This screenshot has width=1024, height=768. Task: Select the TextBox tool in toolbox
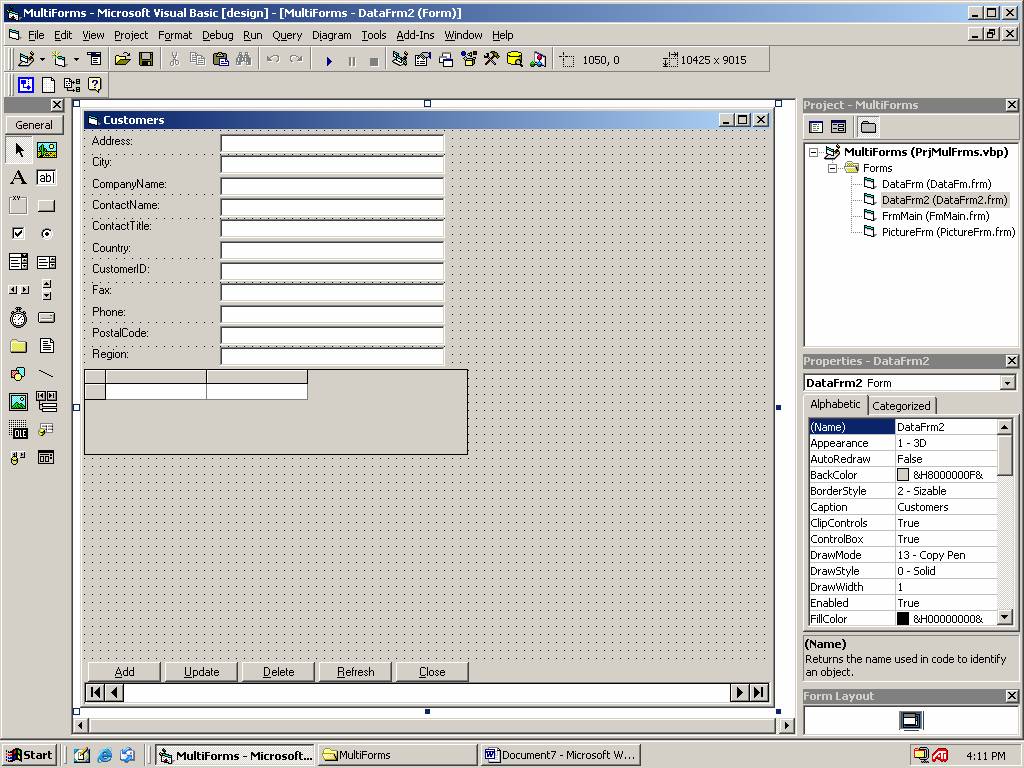(46, 178)
